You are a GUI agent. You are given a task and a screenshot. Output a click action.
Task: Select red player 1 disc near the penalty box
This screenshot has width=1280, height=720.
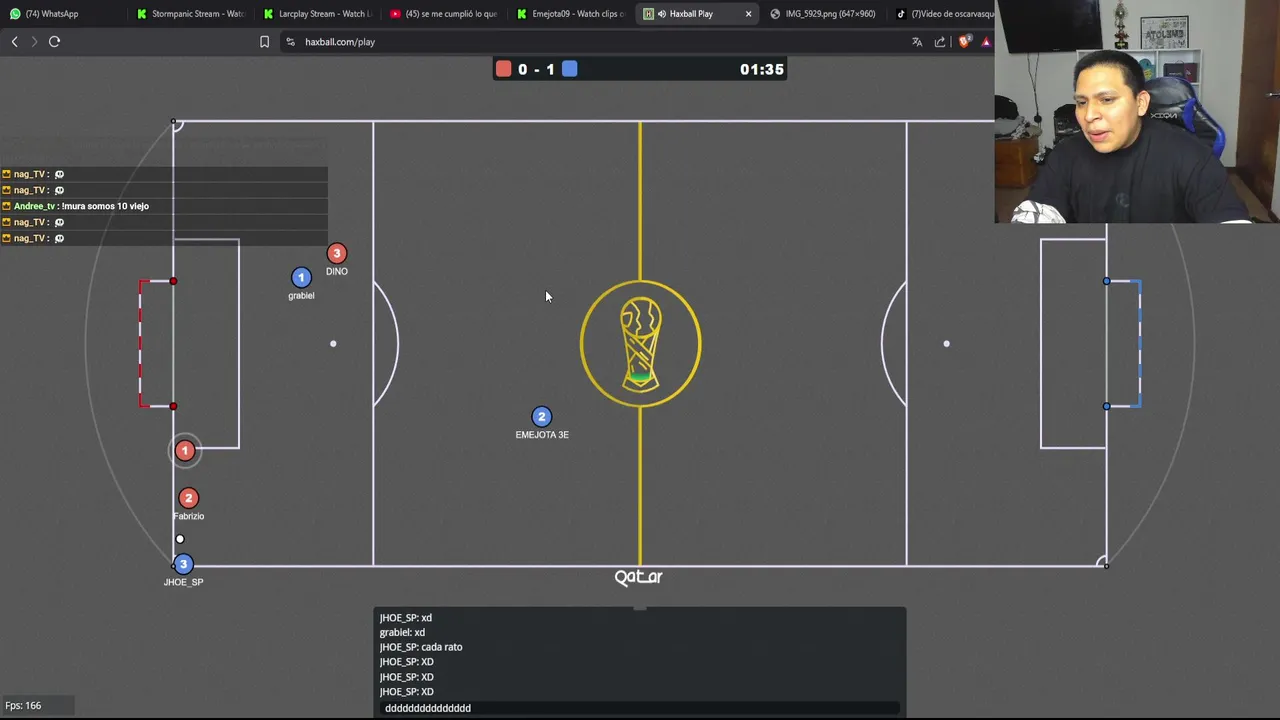pyautogui.click(x=184, y=451)
